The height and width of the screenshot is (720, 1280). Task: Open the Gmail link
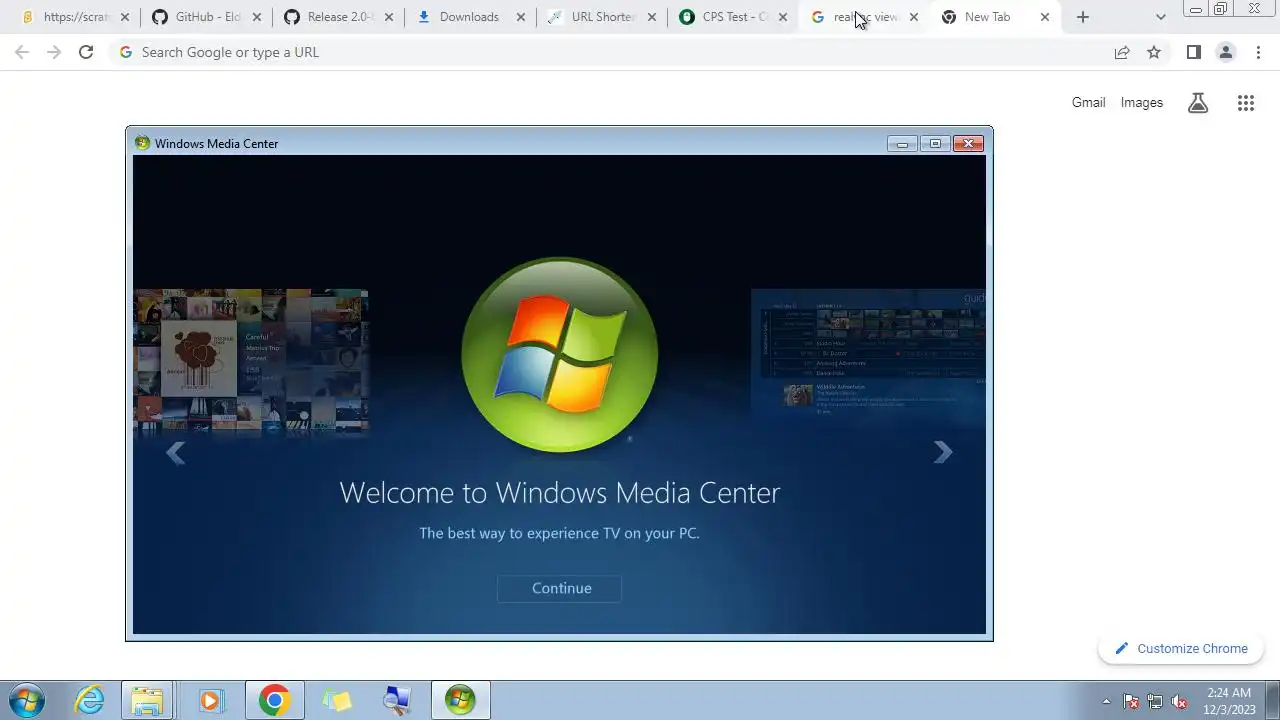pos(1088,102)
